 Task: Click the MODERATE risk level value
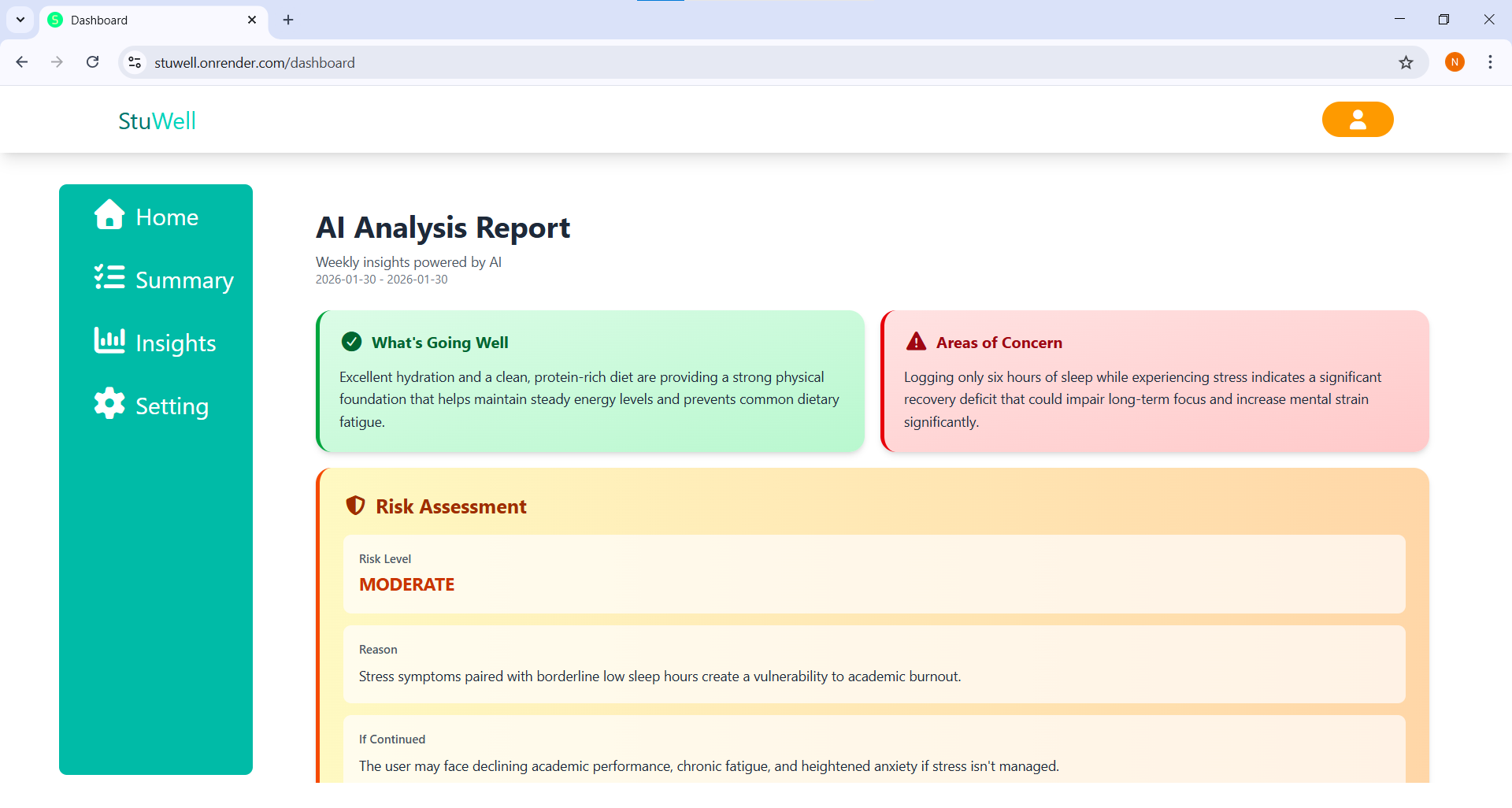click(x=407, y=584)
